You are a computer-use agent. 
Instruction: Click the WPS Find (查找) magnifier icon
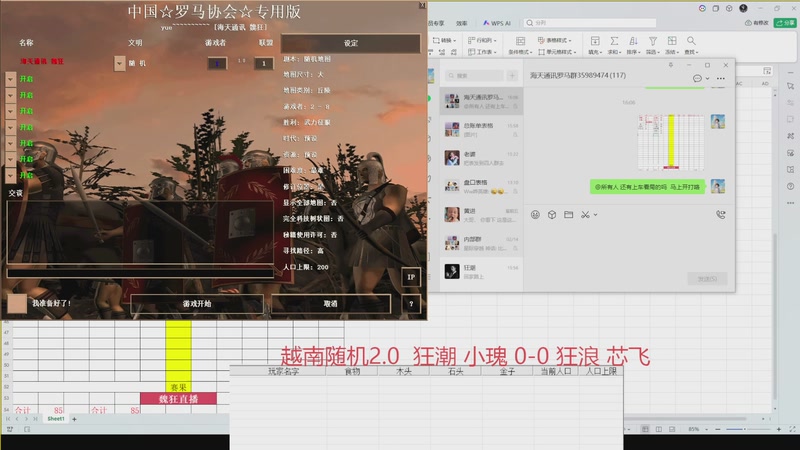pyautogui.click(x=691, y=41)
